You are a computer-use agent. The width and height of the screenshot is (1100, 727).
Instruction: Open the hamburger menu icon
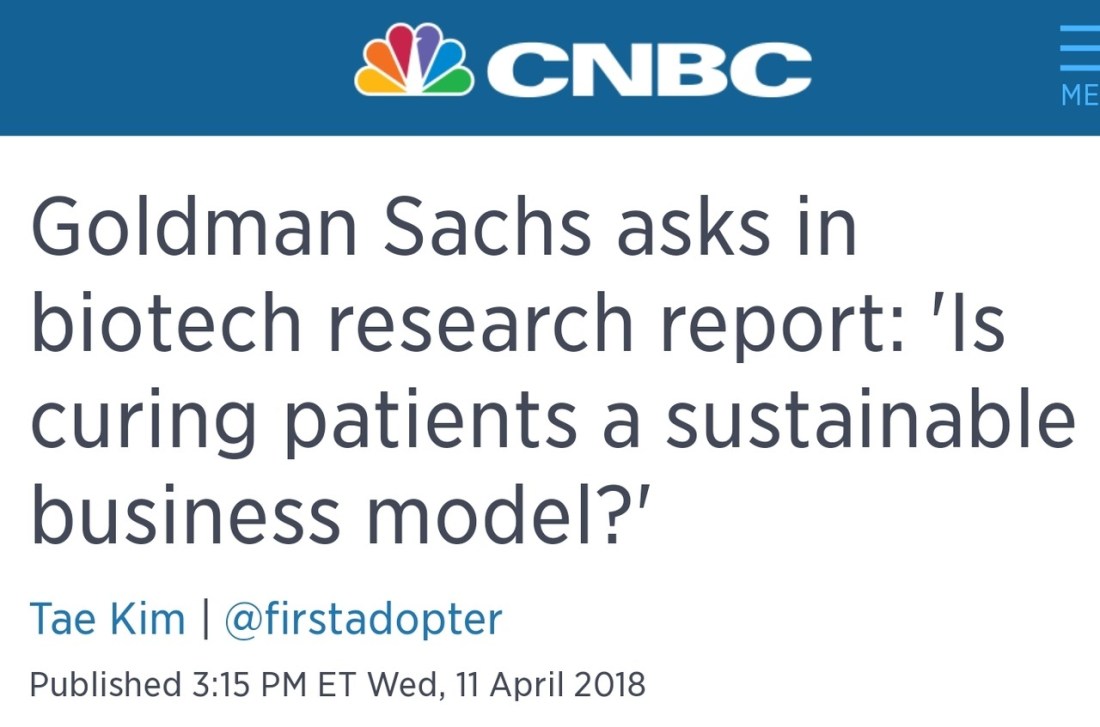coord(1080,48)
